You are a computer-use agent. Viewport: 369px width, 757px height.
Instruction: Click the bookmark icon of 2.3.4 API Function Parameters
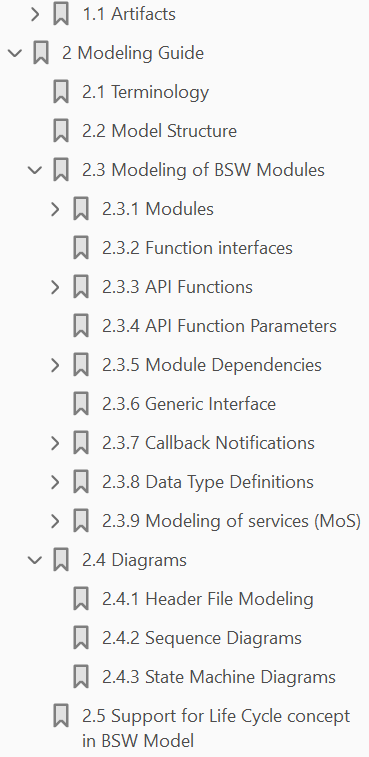click(81, 326)
